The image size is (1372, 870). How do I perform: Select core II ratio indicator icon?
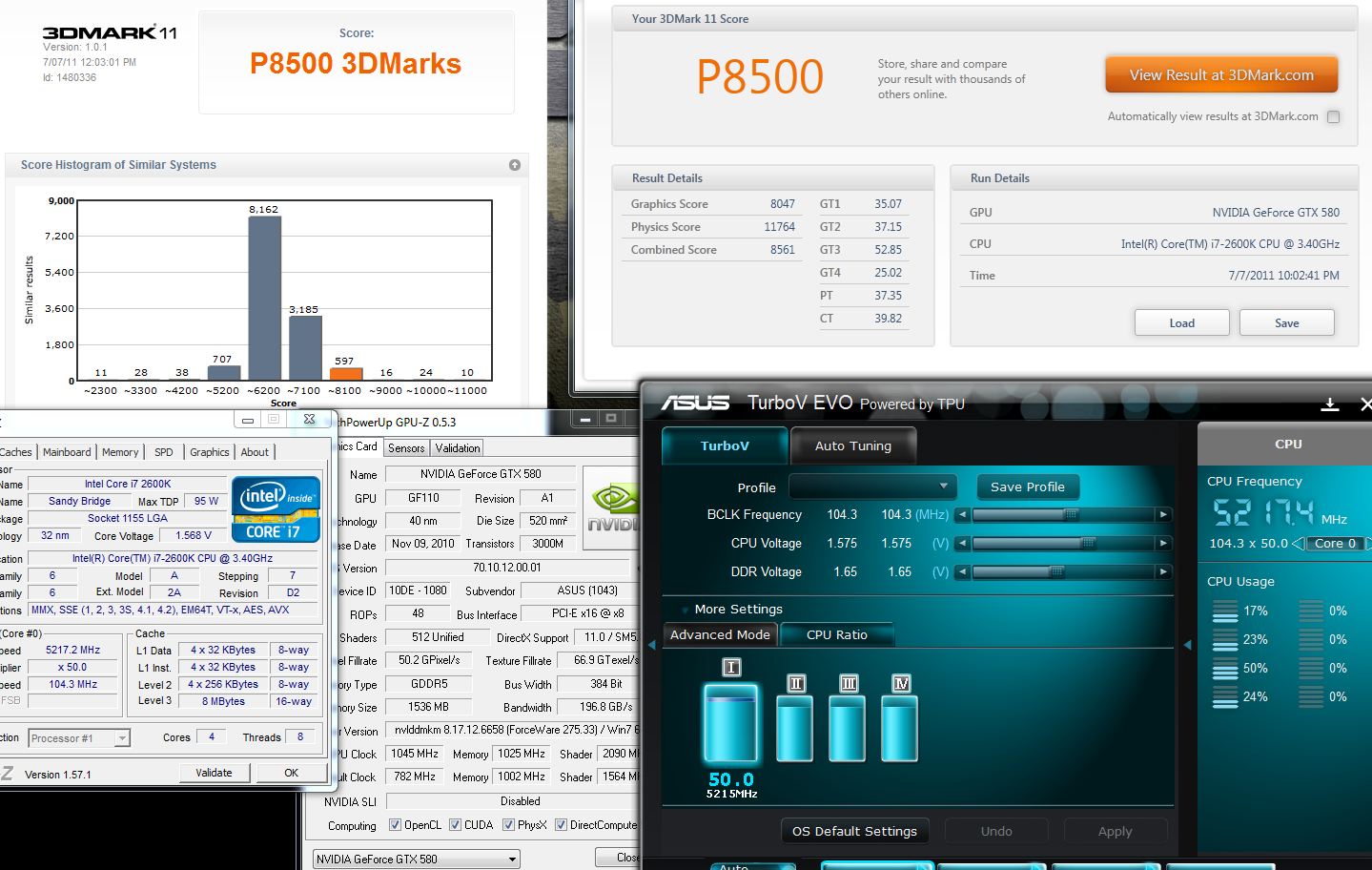click(x=796, y=683)
